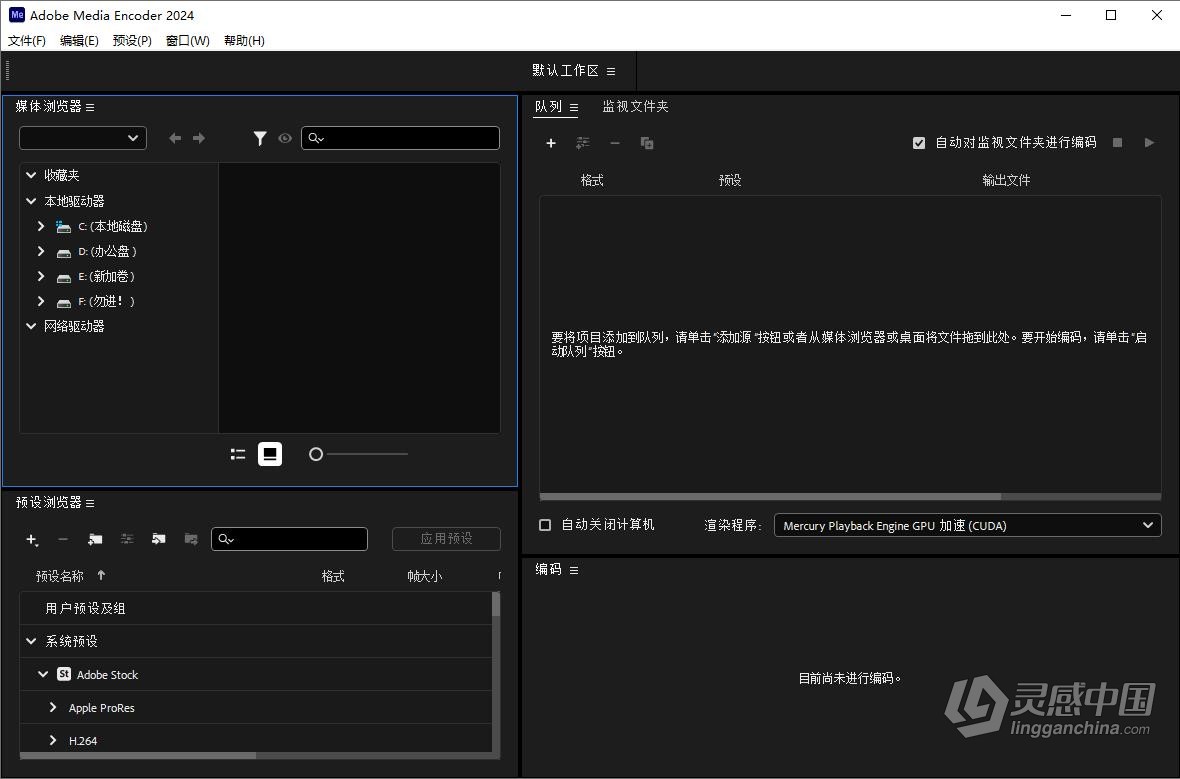Click the Preset Browser search field
The height and width of the screenshot is (779, 1180).
tap(289, 539)
